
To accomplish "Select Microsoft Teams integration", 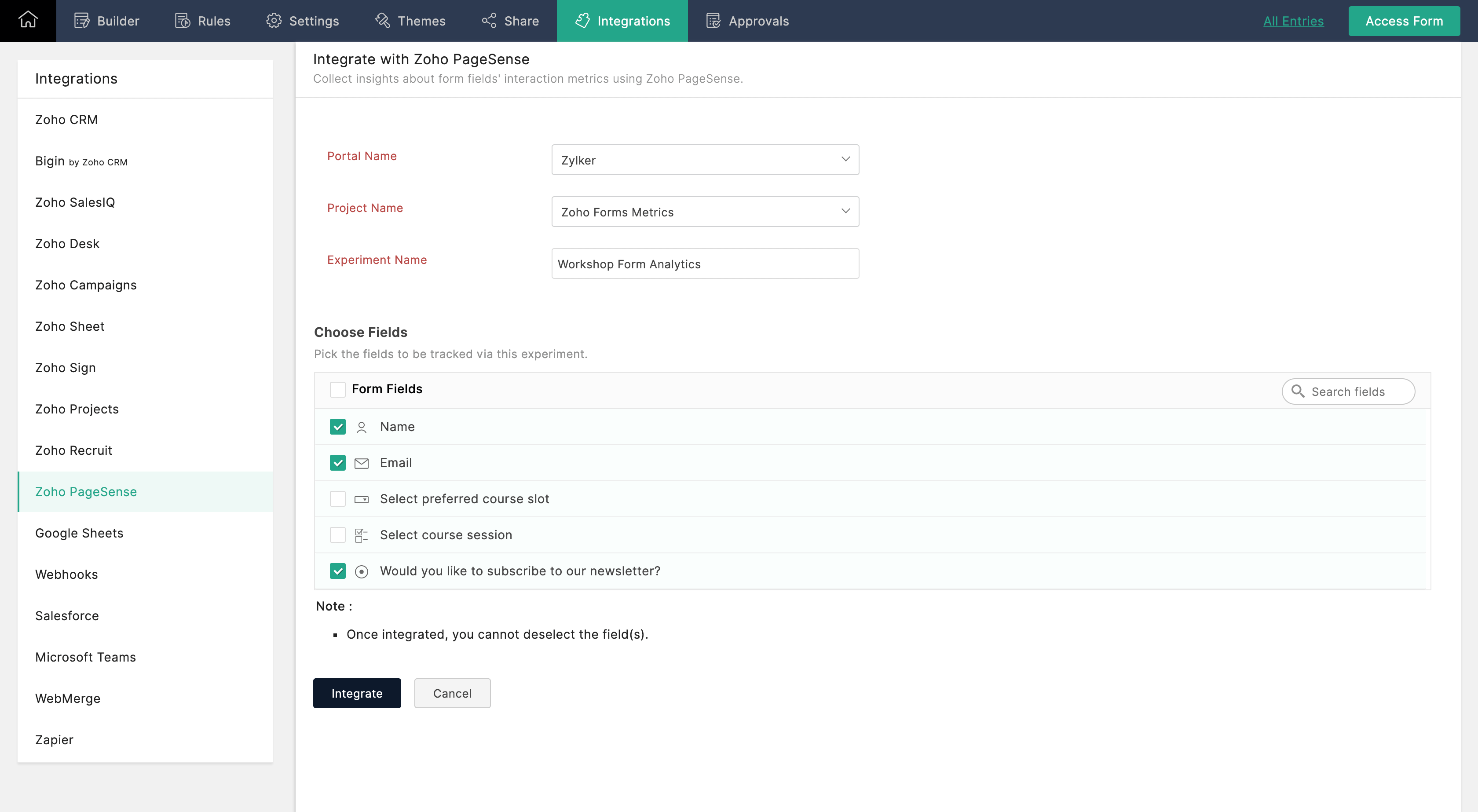I will coord(145,657).
